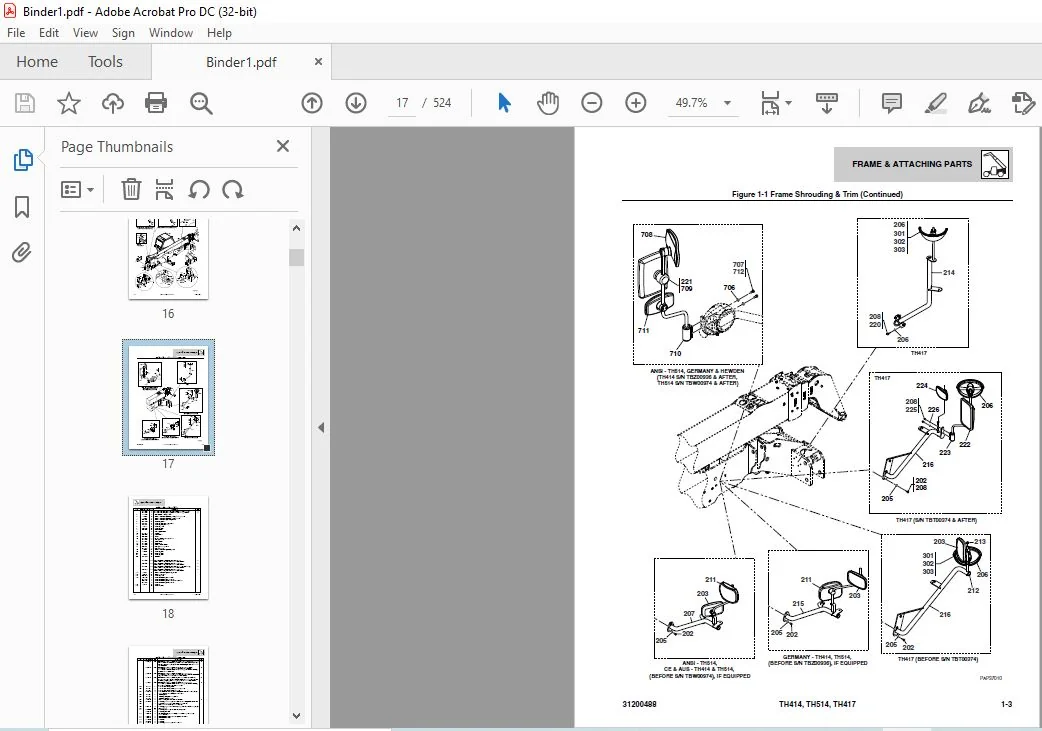Print the document via printer icon
Viewport: 1042px width, 731px height.
coord(156,103)
